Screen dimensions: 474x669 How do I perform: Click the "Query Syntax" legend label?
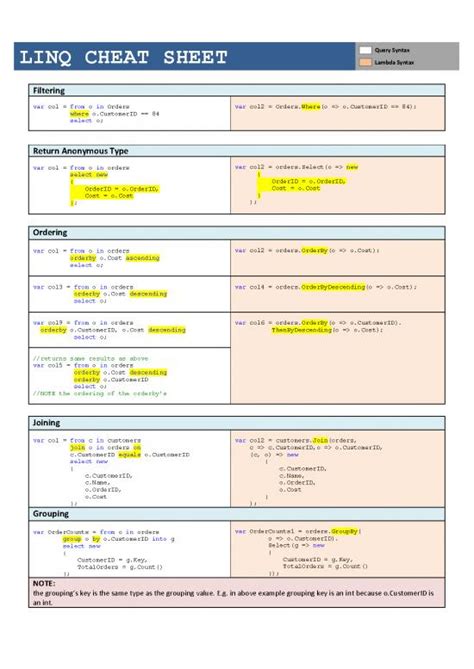click(392, 50)
